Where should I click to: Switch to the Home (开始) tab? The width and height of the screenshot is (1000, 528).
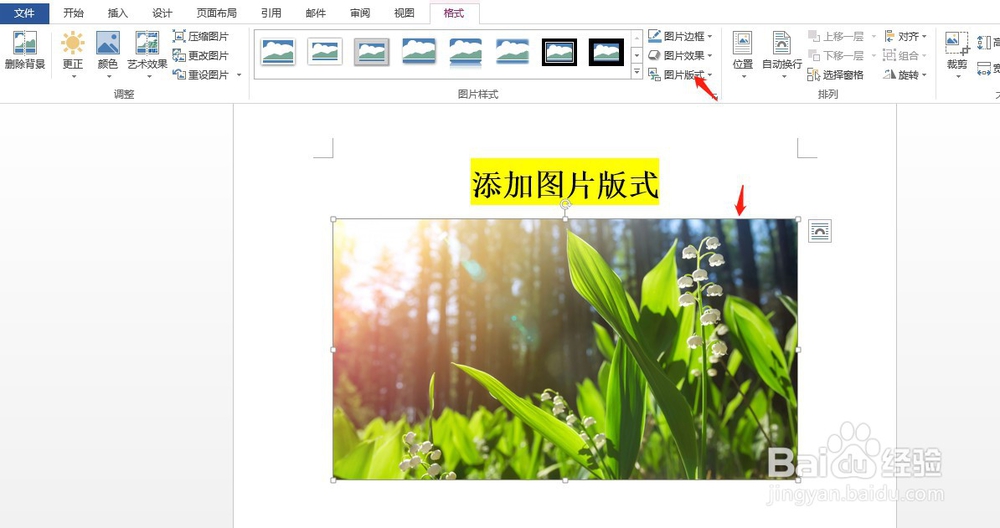[x=73, y=13]
